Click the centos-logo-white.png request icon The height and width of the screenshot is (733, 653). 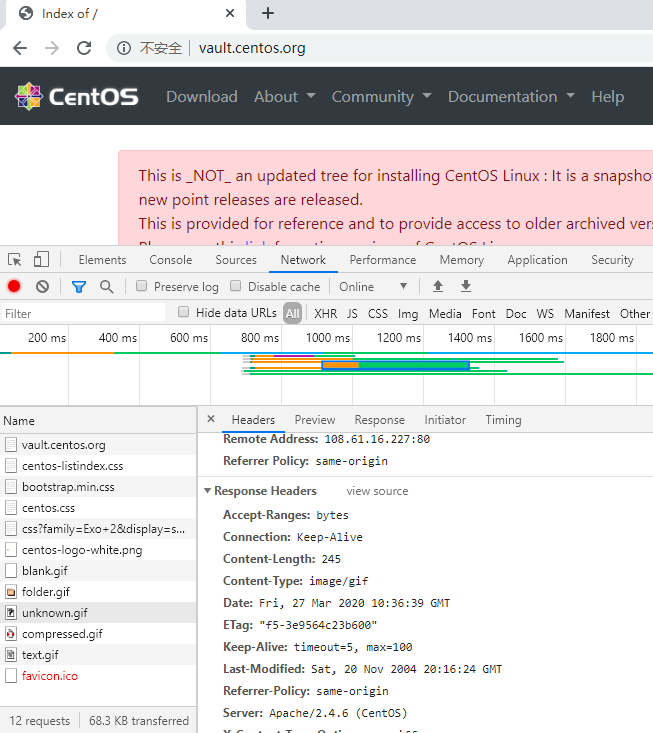11,550
